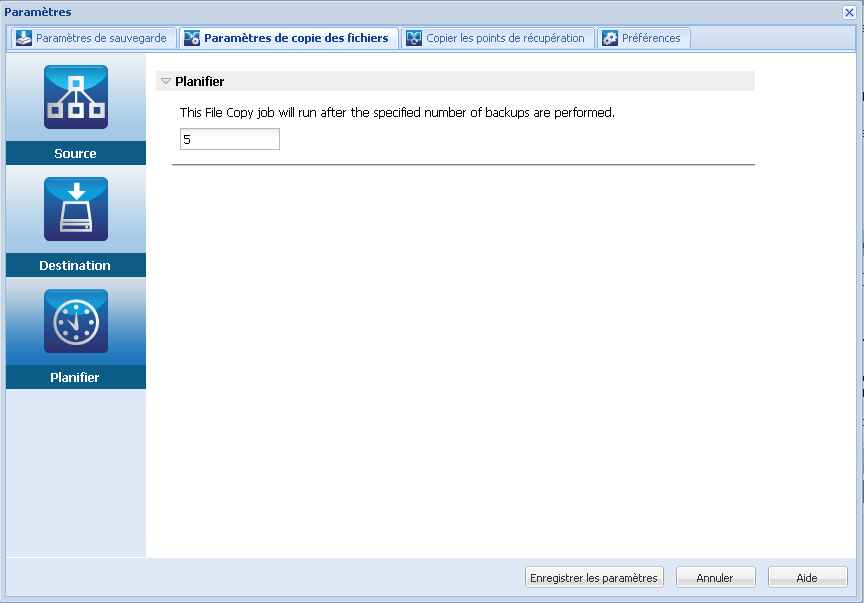
Task: Click Enregistrer les paramètres button
Action: point(594,577)
